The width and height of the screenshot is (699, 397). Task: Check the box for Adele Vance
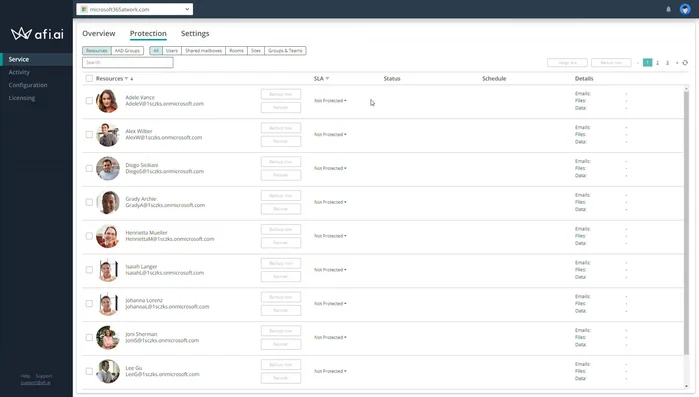[x=89, y=101]
